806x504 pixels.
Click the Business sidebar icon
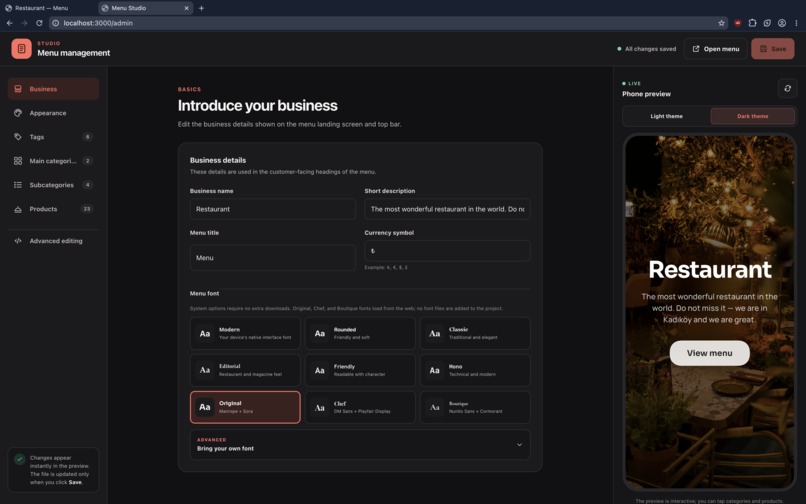(x=18, y=89)
